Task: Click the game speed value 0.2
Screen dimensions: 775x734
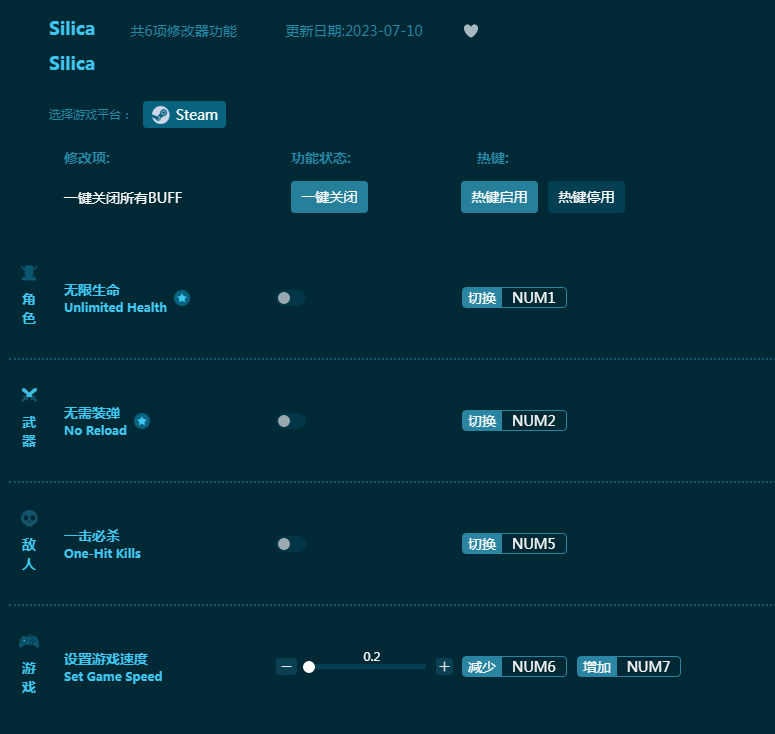Action: (372, 656)
